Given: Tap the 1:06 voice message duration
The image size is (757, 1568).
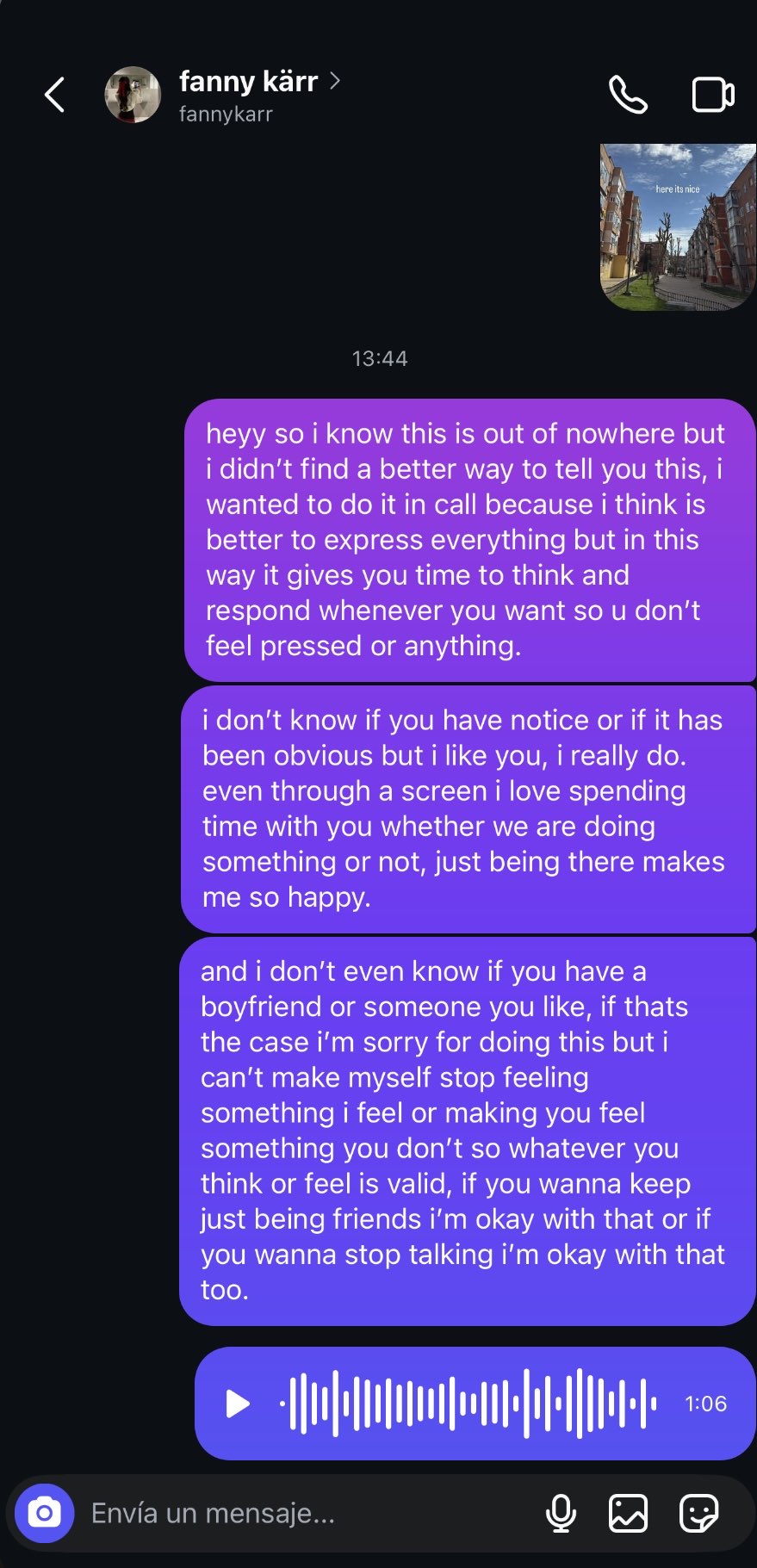Looking at the screenshot, I should (705, 1404).
